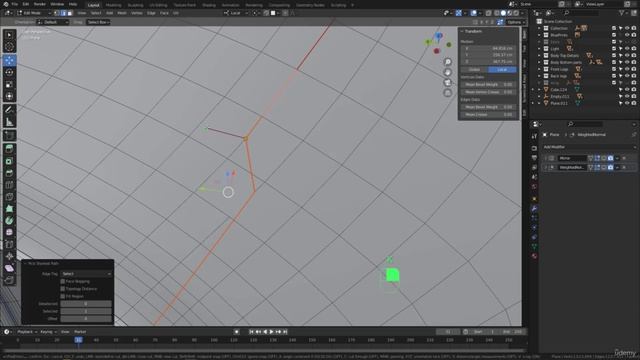This screenshot has height=360, width=640.
Task: Open the Render properties tab
Action: [x=534, y=148]
